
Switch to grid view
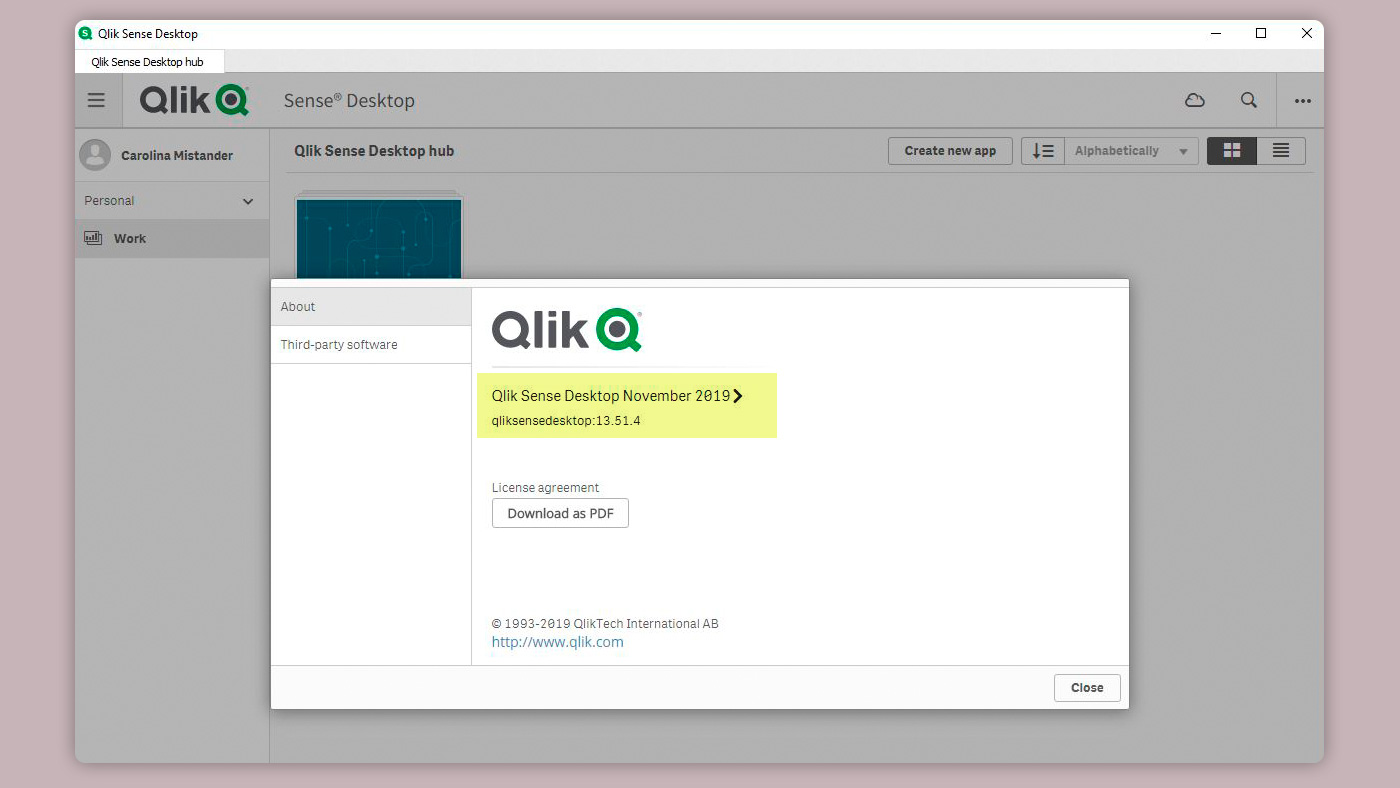click(1232, 151)
